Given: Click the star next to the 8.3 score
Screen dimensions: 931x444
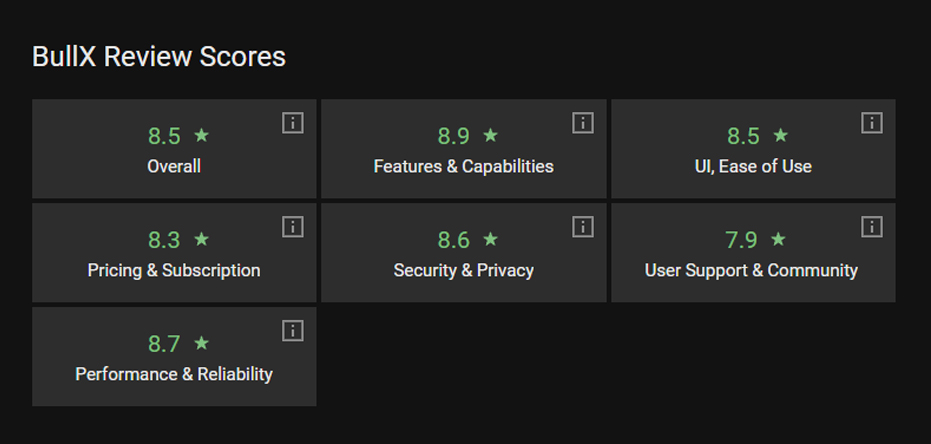Looking at the screenshot, I should [x=201, y=239].
